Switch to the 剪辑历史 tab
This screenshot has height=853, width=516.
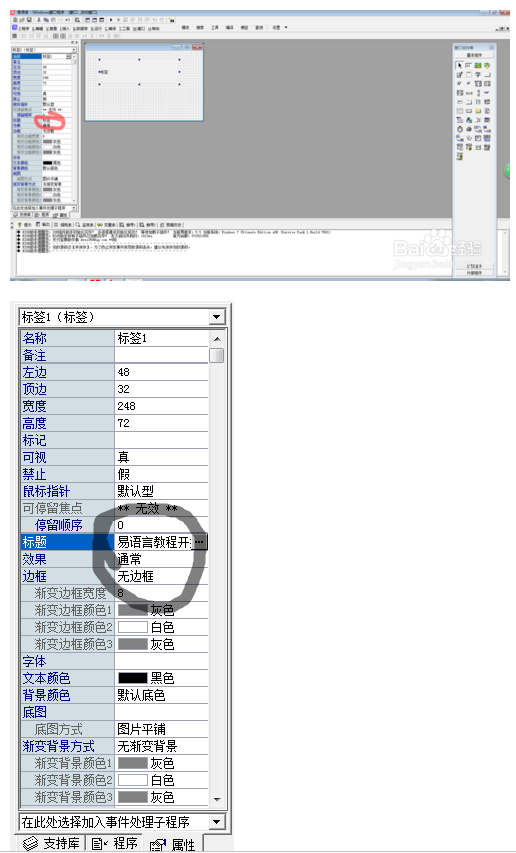click(x=171, y=224)
